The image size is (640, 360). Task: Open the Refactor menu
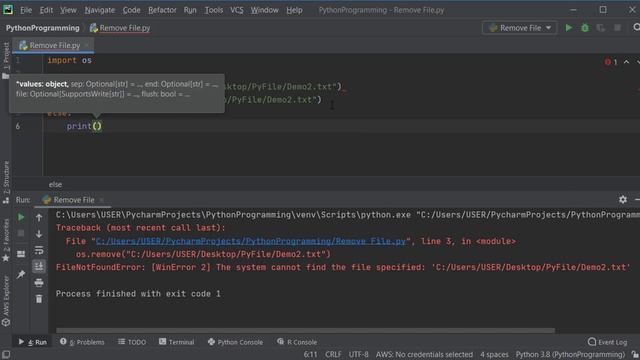[x=162, y=10]
